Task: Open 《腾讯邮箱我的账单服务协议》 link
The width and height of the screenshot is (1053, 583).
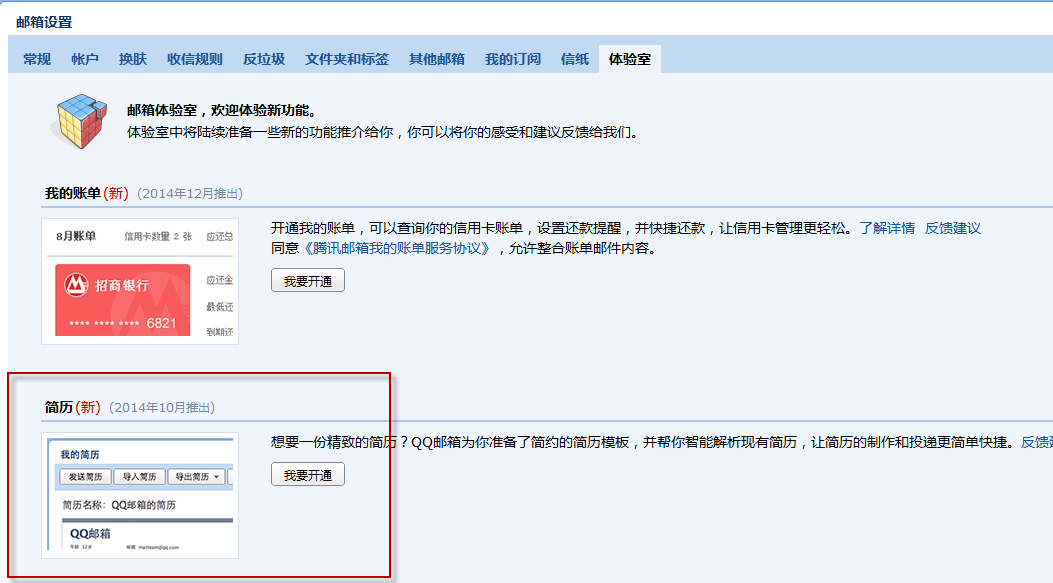Action: click(x=397, y=249)
